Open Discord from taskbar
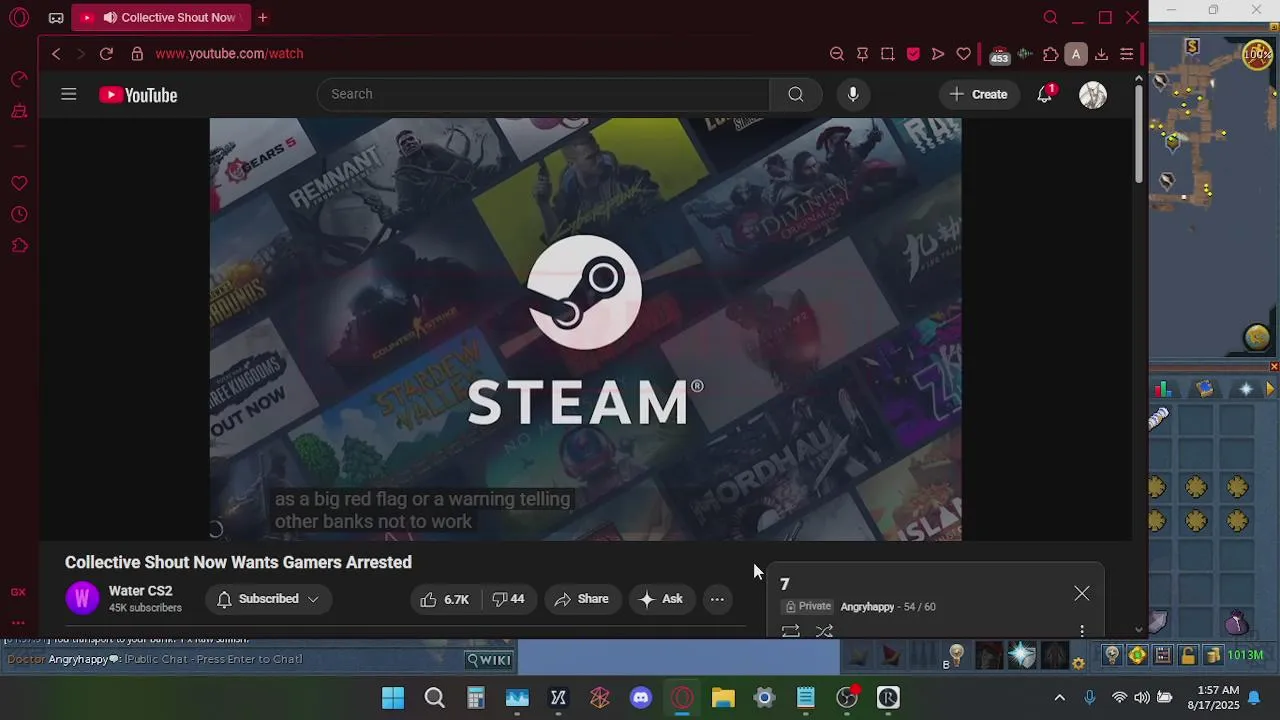Image resolution: width=1280 pixels, height=720 pixels. click(641, 698)
